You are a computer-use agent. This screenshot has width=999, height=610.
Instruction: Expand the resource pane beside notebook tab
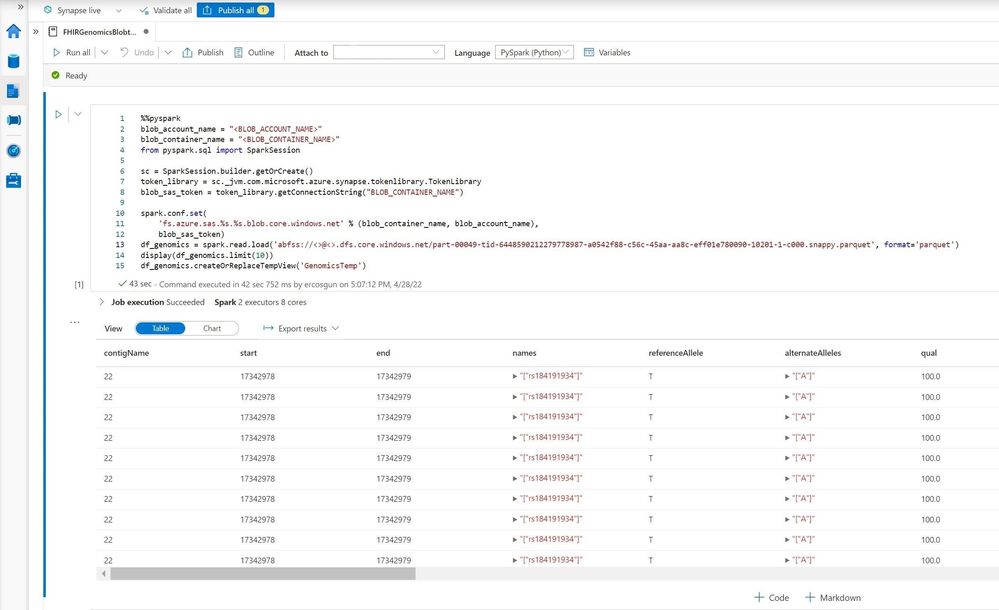36,31
